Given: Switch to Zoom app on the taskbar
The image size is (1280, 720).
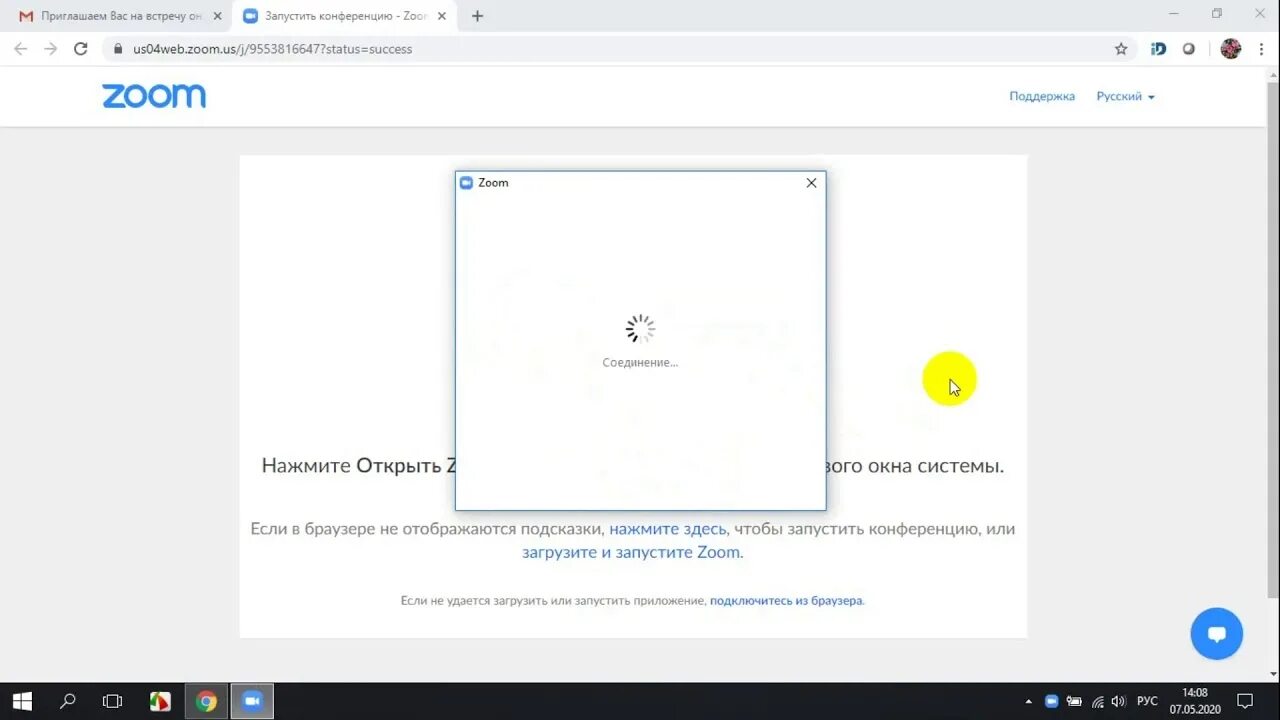Looking at the screenshot, I should (252, 701).
